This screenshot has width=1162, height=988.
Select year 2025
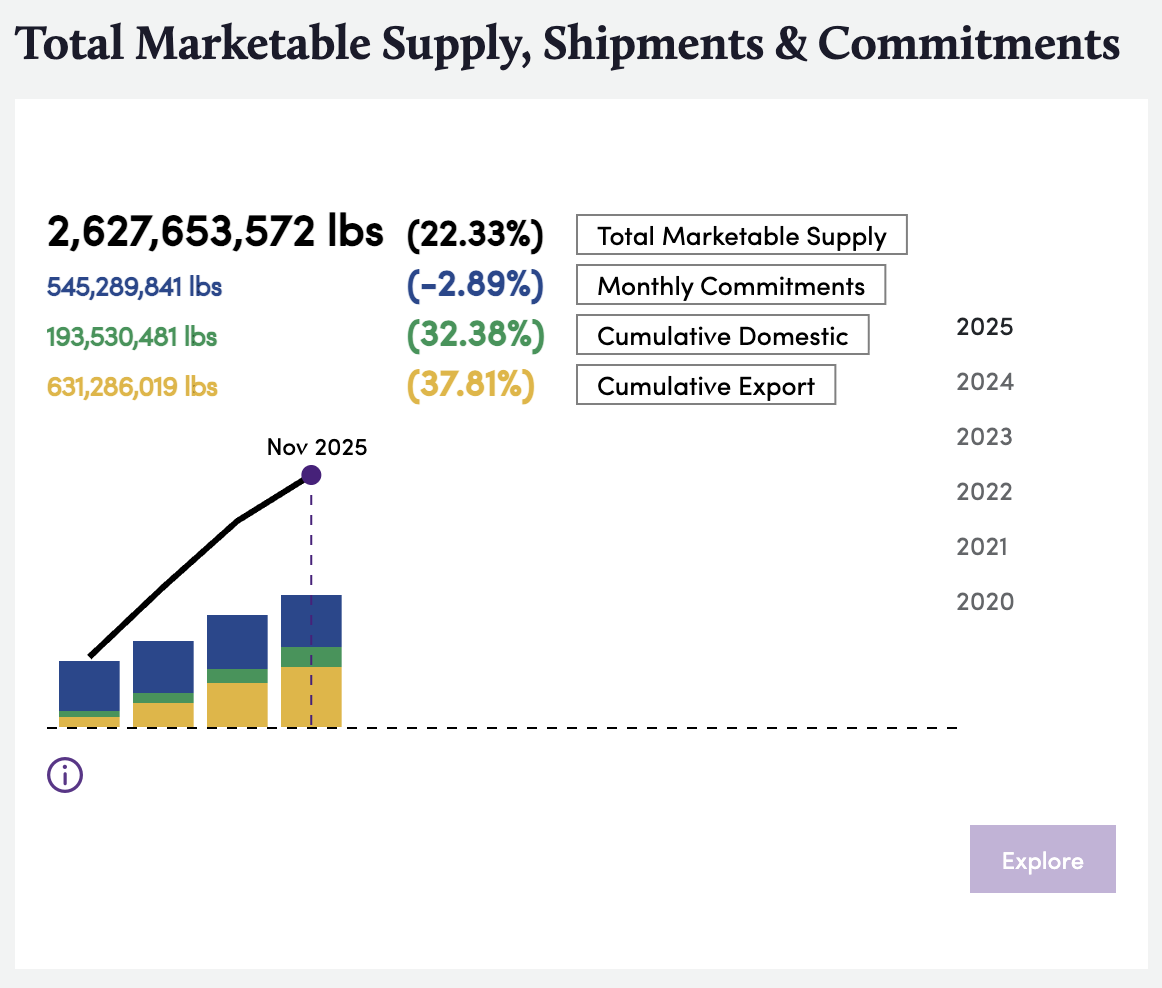[x=984, y=327]
